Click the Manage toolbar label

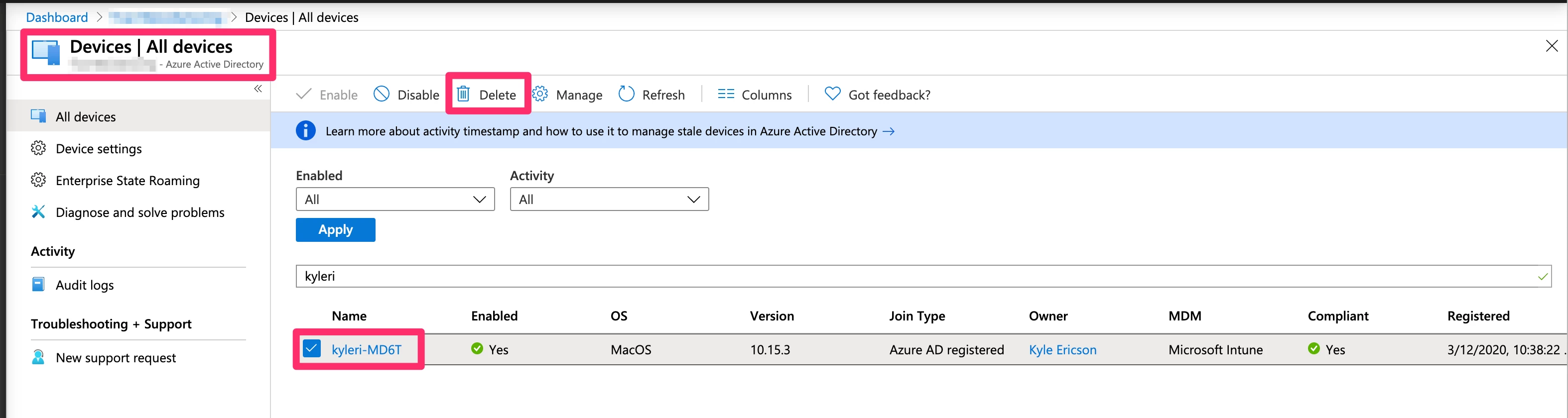coord(579,96)
